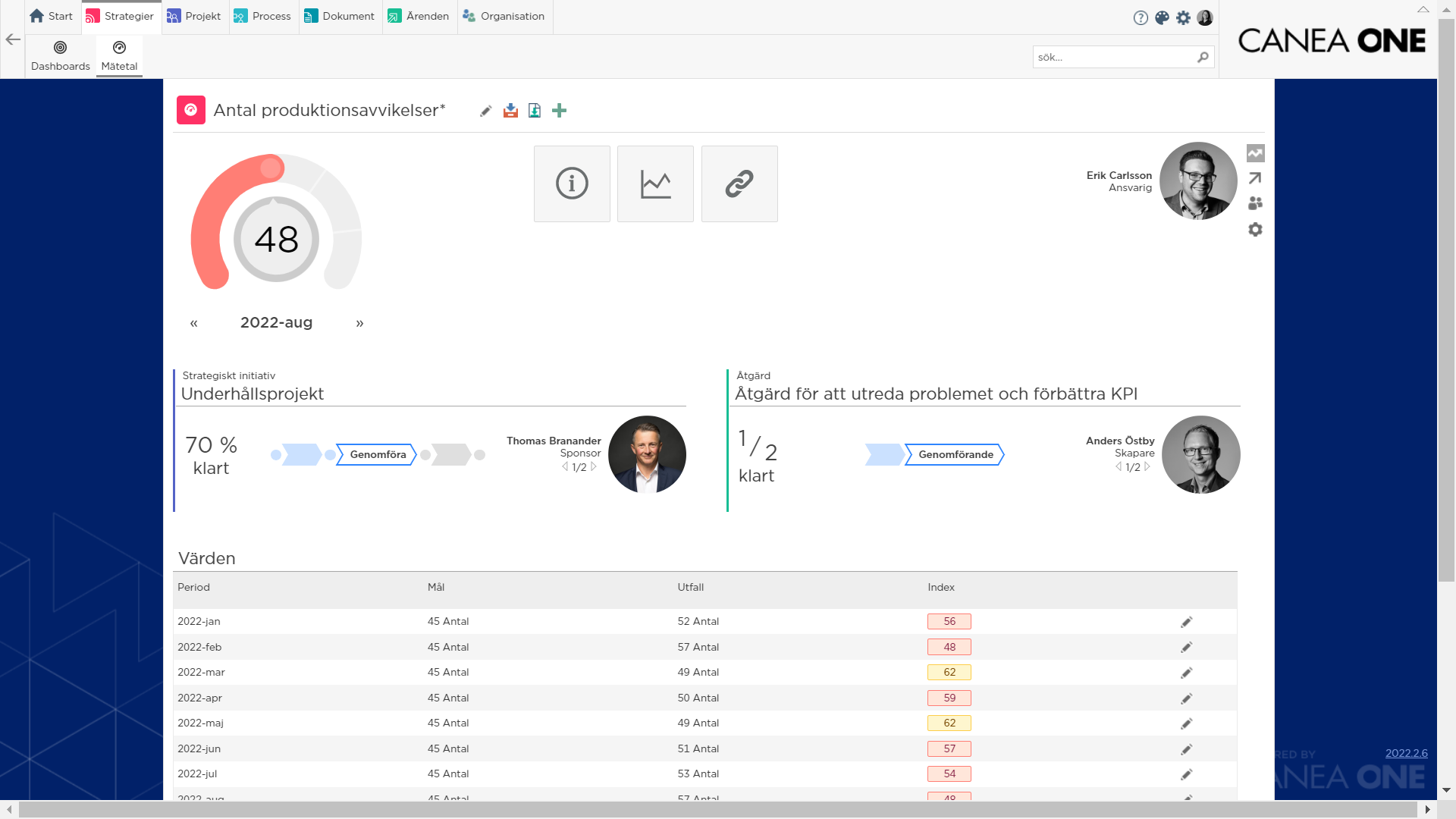
Task: Open version link 2022.2.6
Action: click(1406, 753)
